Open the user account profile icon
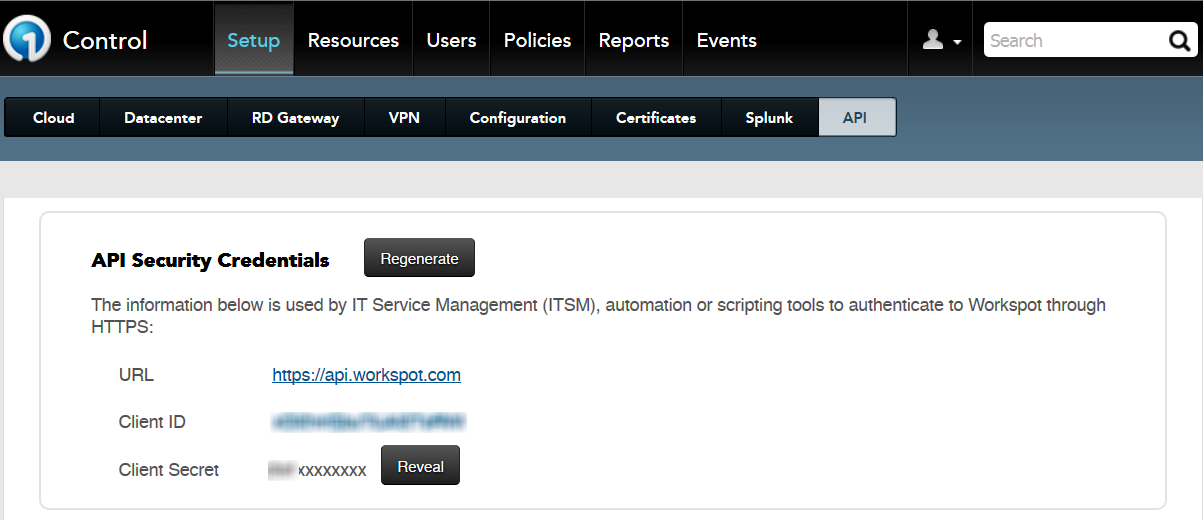 coord(932,40)
